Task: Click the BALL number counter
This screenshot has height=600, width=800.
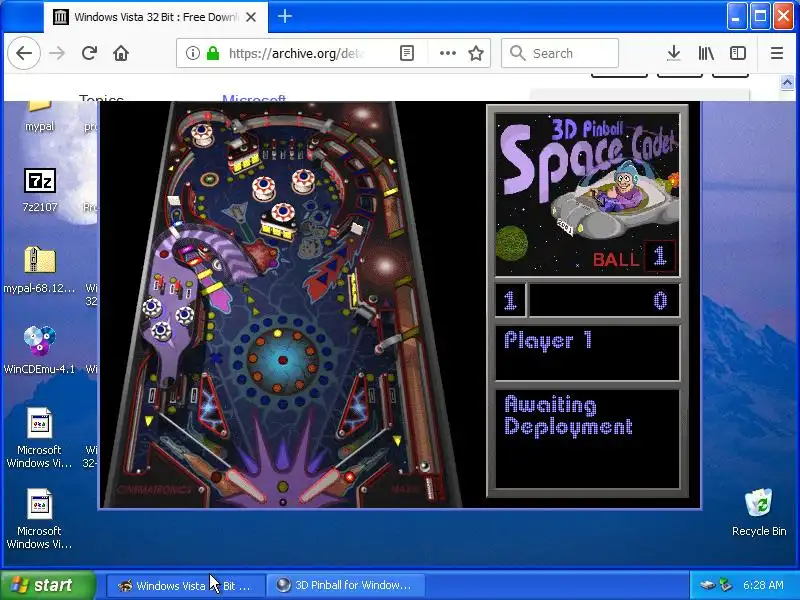Action: coord(660,256)
